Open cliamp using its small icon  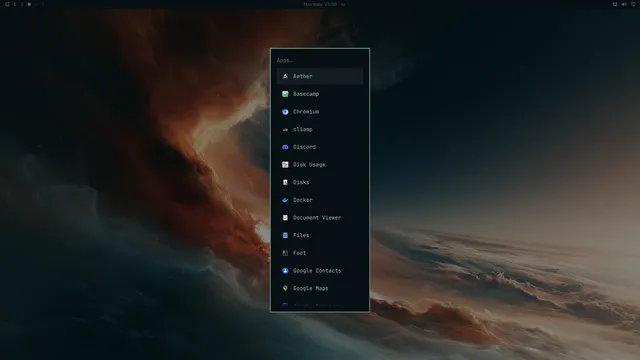pyautogui.click(x=285, y=129)
